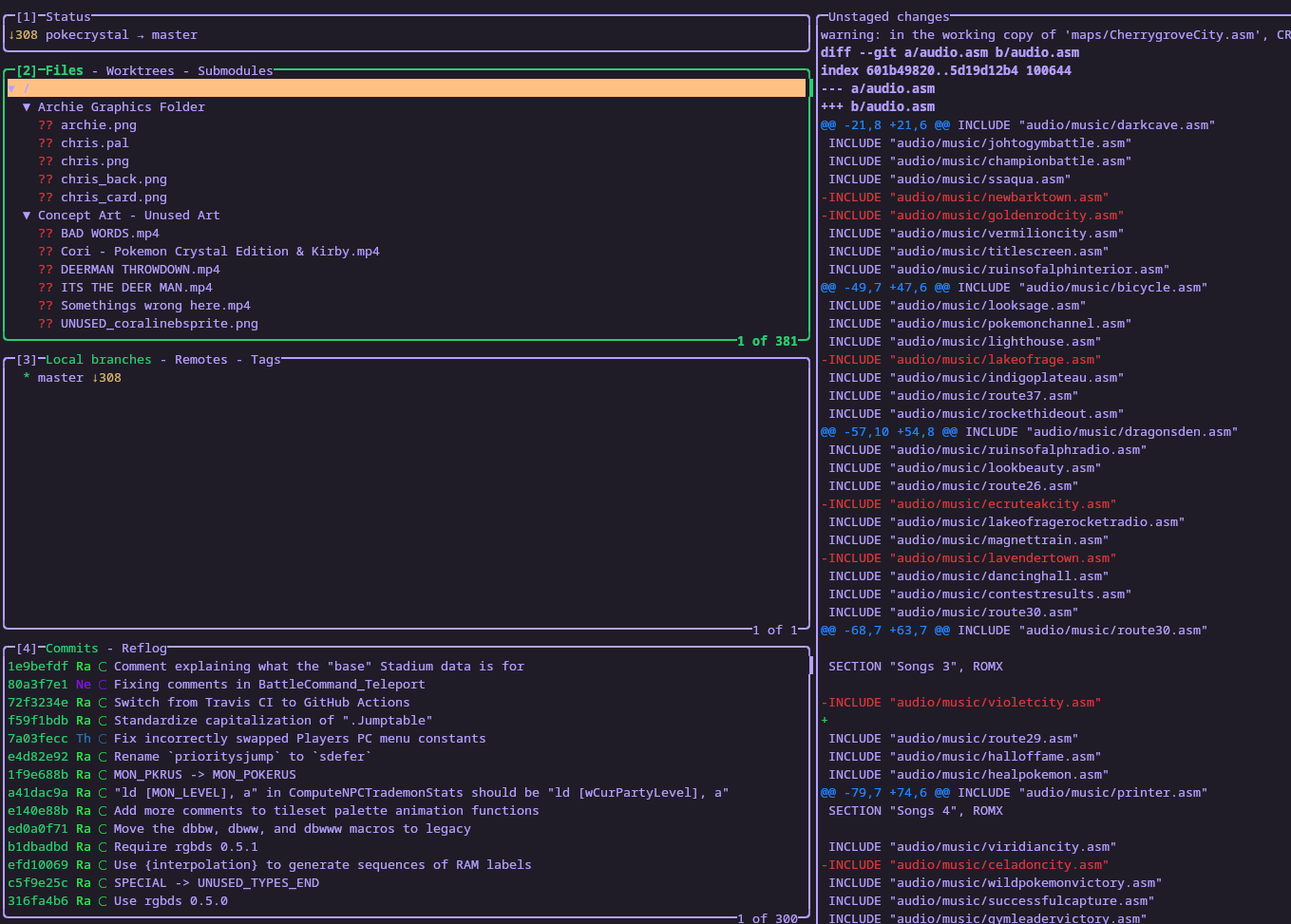Switch to the Submodules tab
Image resolution: width=1291 pixels, height=924 pixels.
236,71
